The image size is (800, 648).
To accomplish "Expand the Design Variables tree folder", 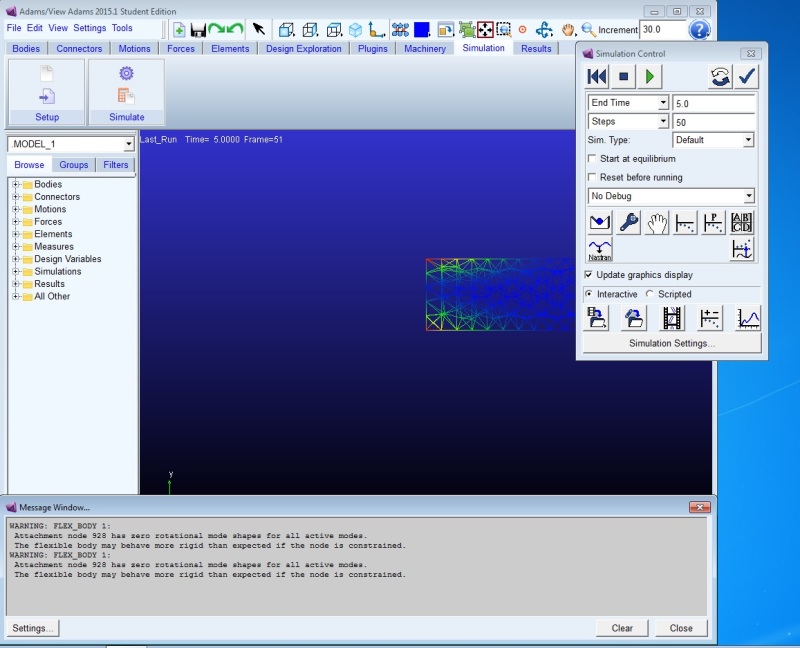I will (15, 259).
